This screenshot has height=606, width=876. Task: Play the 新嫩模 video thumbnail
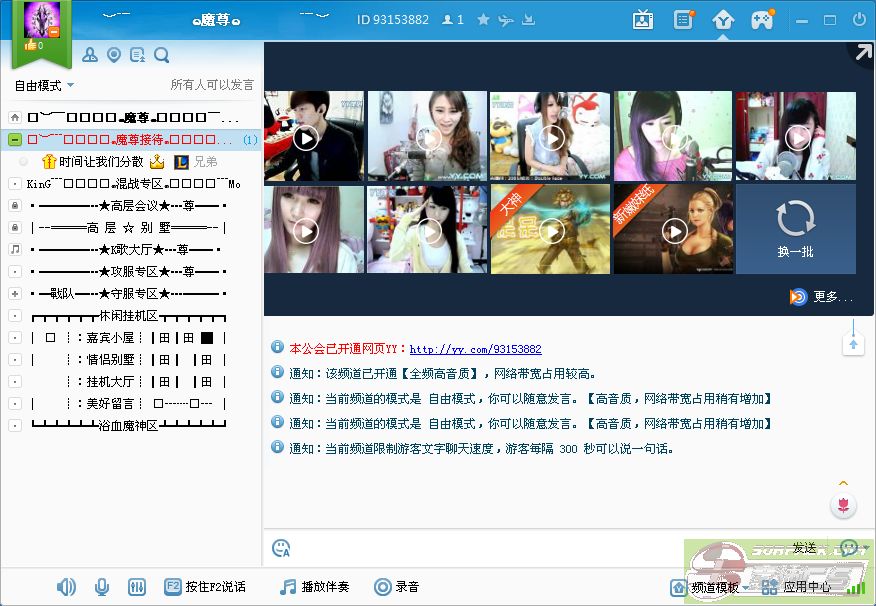click(x=673, y=230)
